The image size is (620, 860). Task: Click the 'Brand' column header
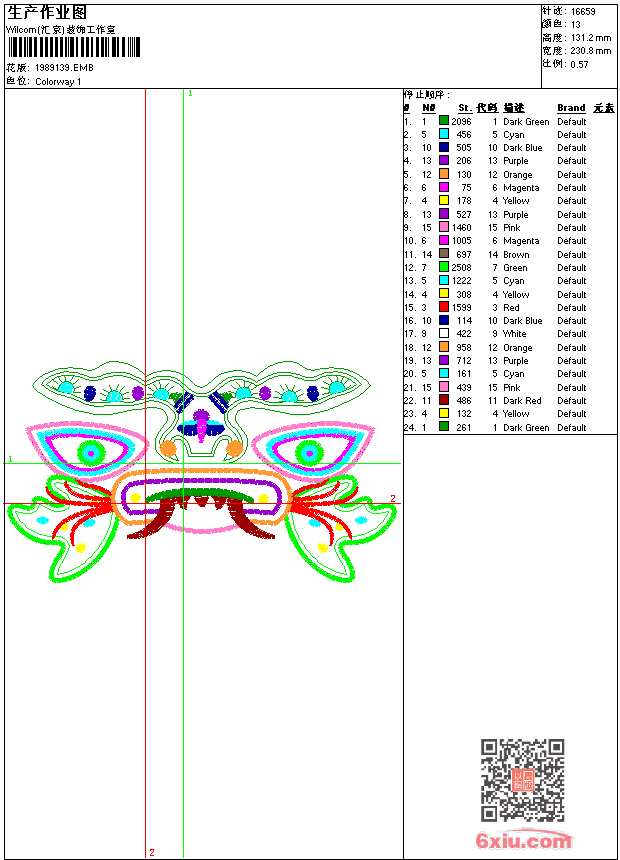click(571, 108)
